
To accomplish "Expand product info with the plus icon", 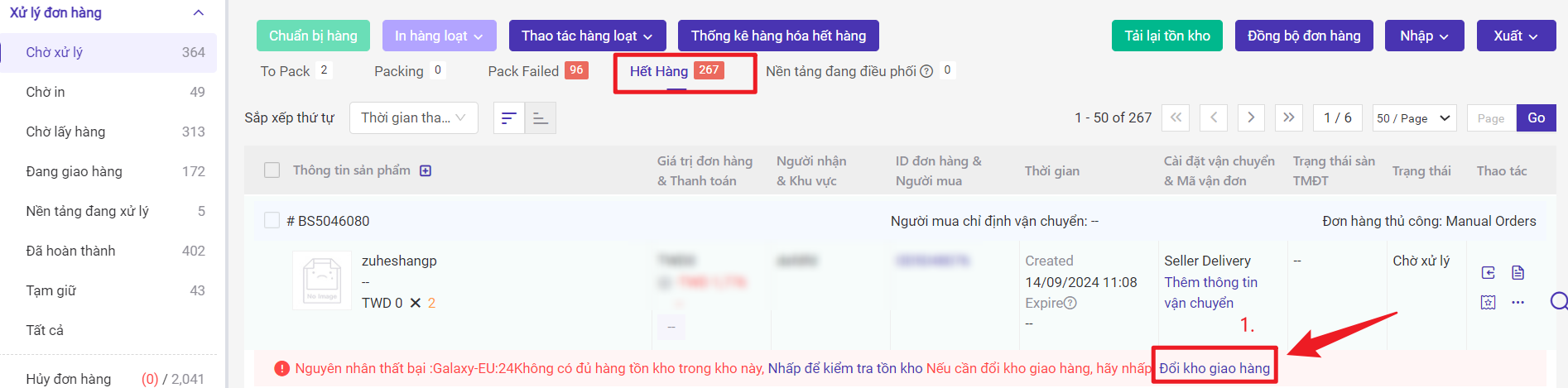I will pyautogui.click(x=426, y=170).
